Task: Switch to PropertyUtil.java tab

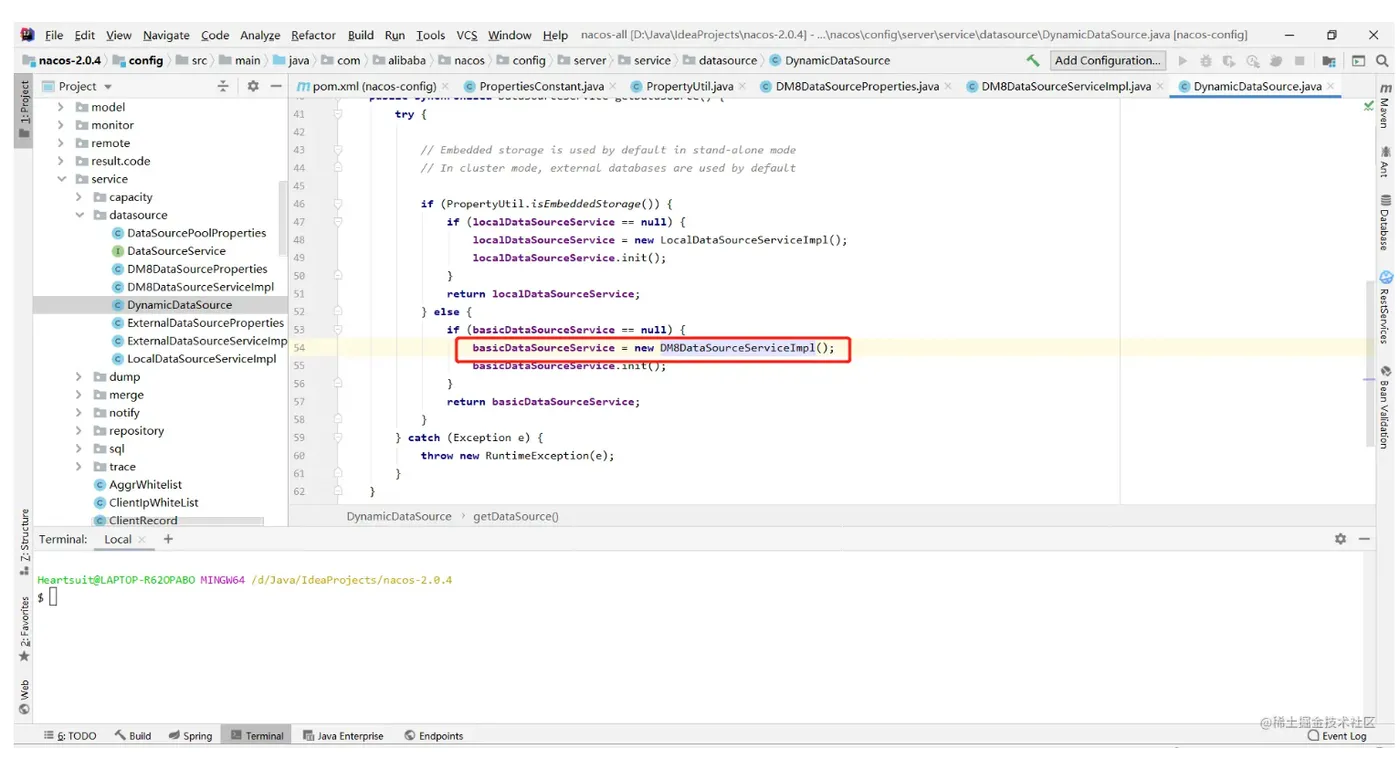Action: (x=689, y=87)
